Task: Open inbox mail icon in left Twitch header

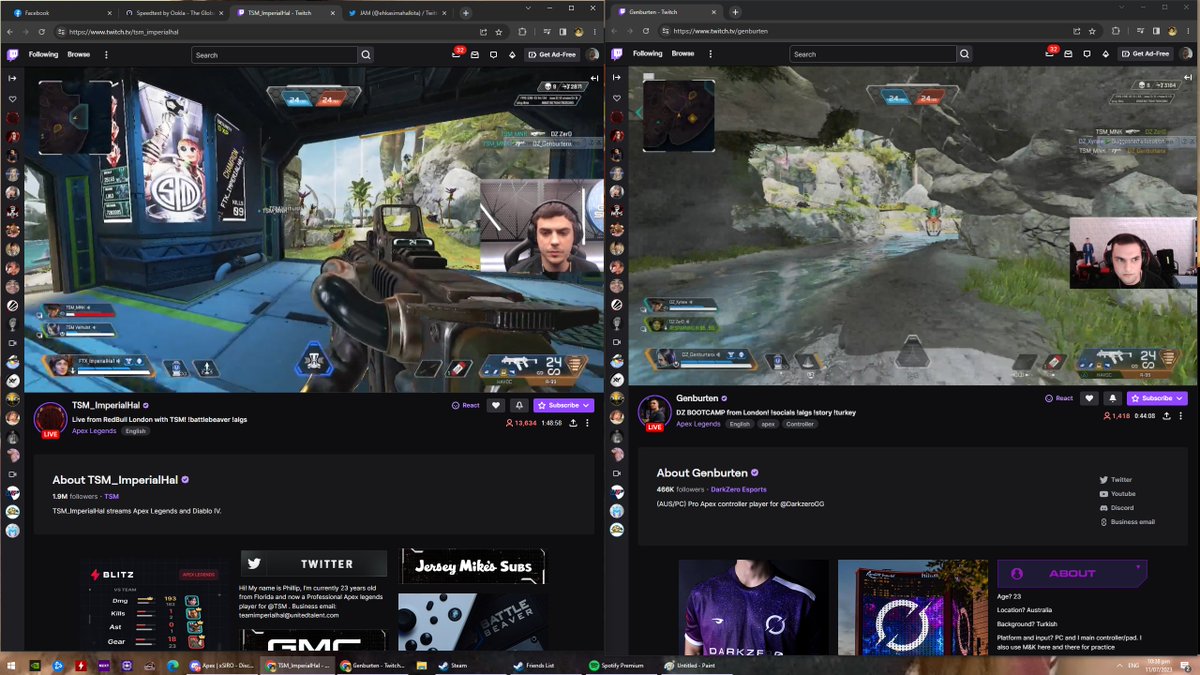Action: tap(475, 54)
